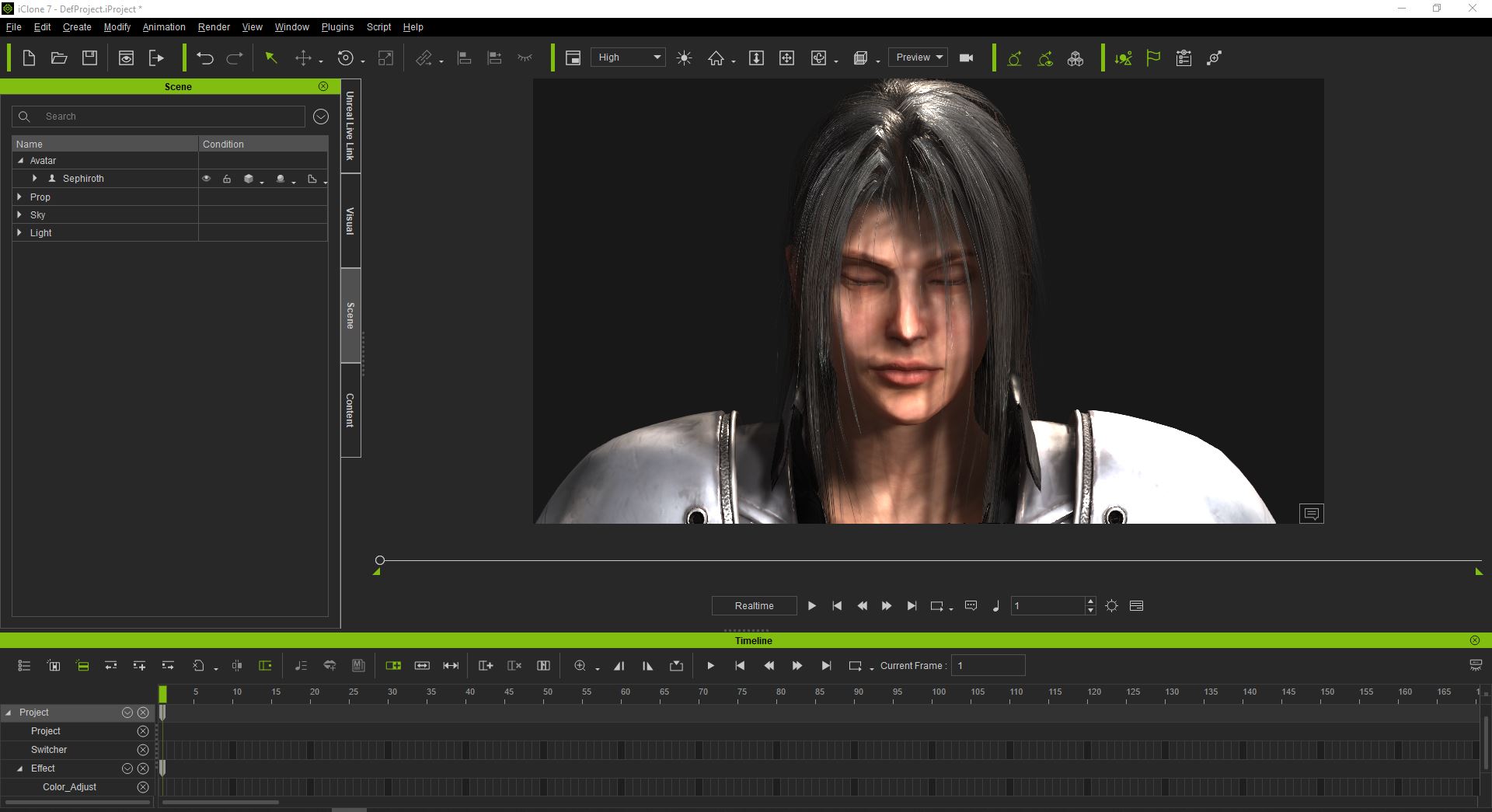Expand the Sephiroth tree node
Screen dimensions: 1492x812
(x=34, y=179)
